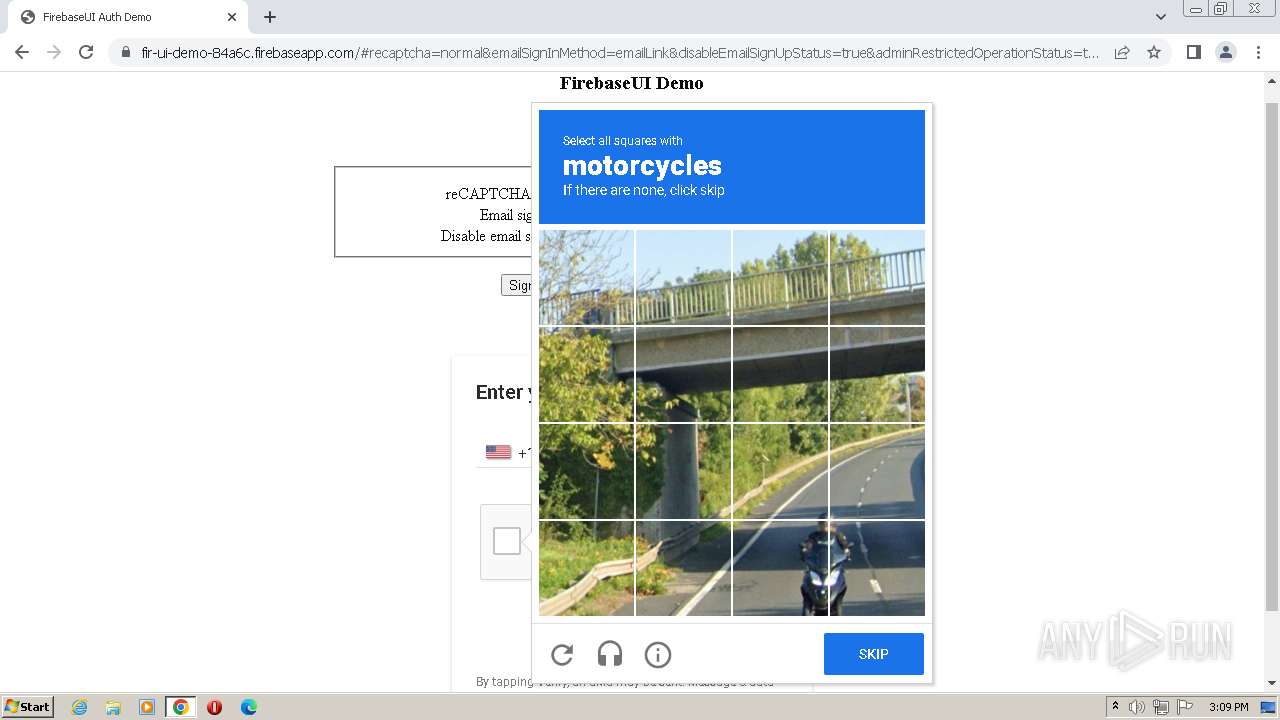Click the SKIP button
This screenshot has height=720, width=1280.
[874, 654]
